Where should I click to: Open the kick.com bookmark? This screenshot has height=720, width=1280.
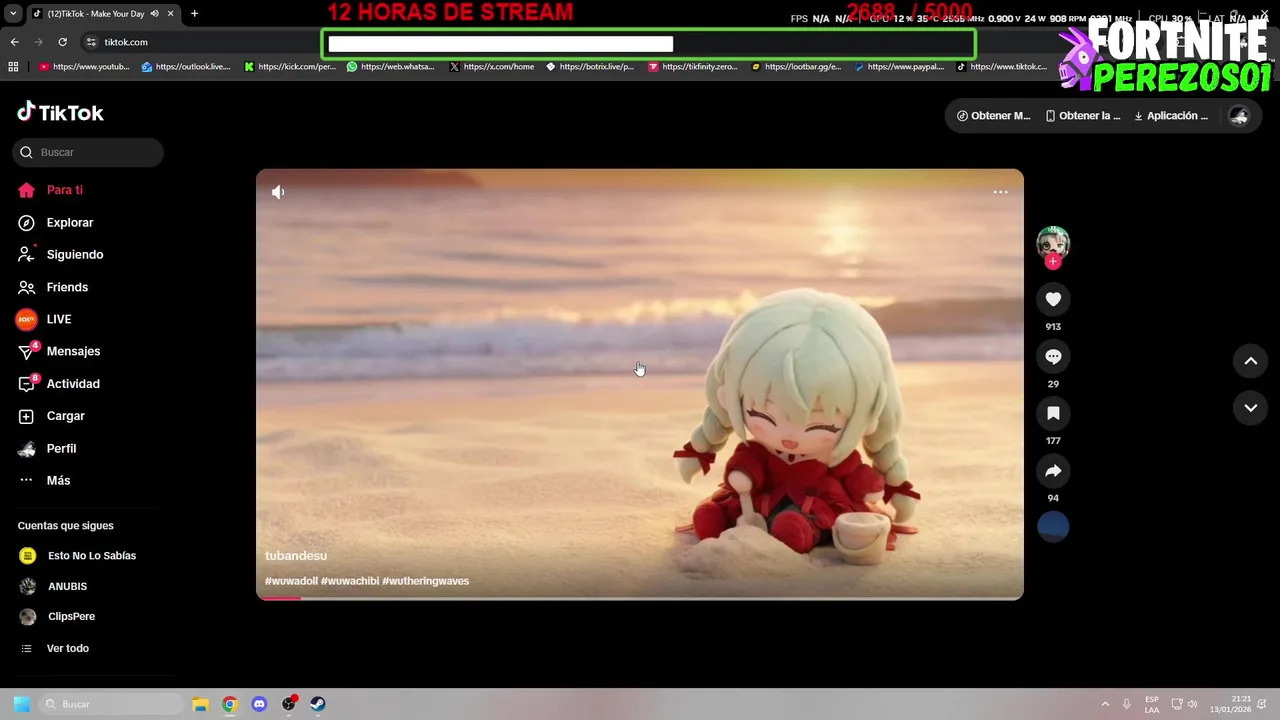(x=290, y=67)
